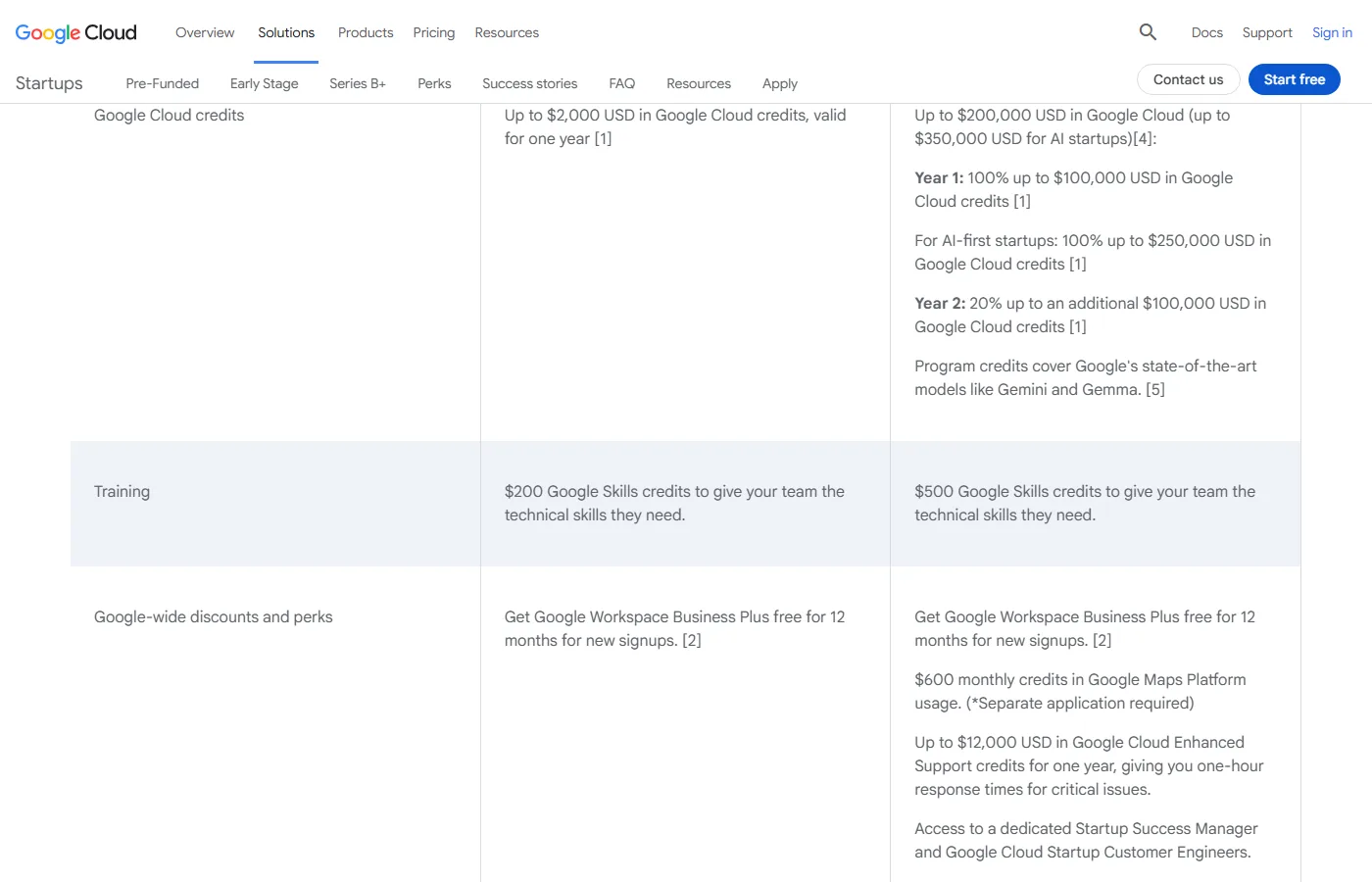Image resolution: width=1372 pixels, height=882 pixels.
Task: Click the "Up to $200,000 USD" credits text
Action: click(x=1072, y=126)
